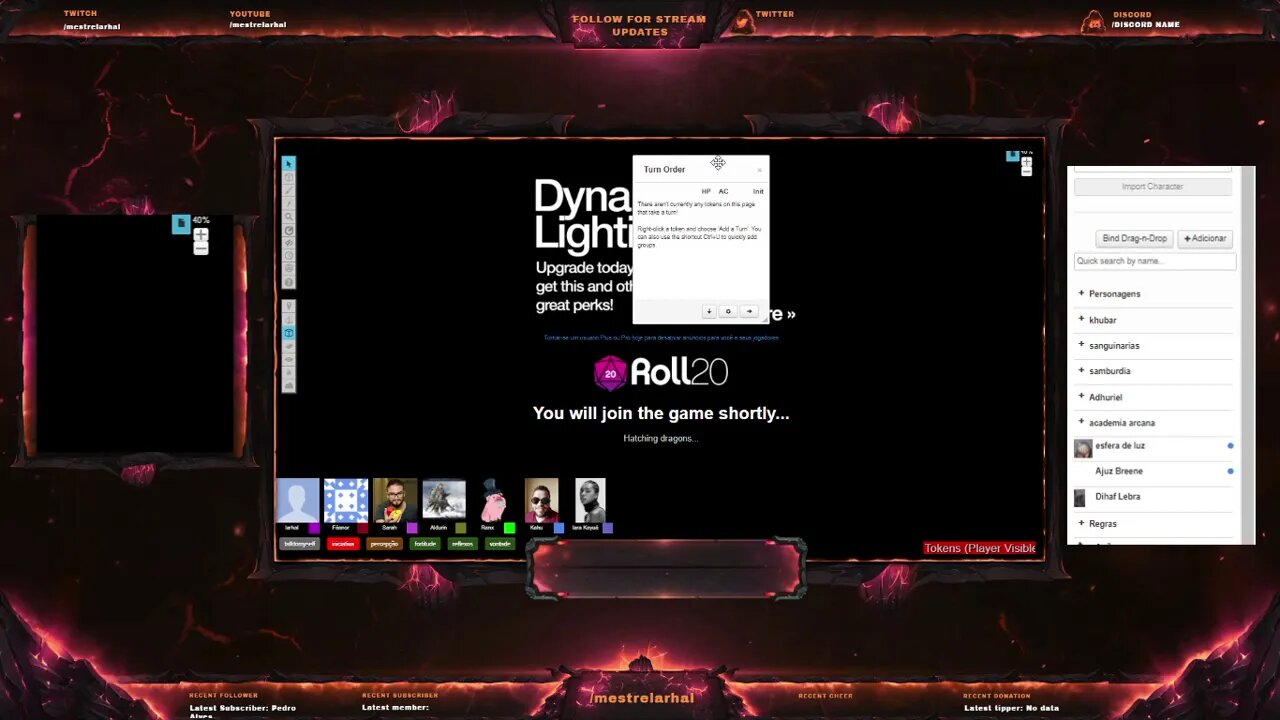Click Aldurin's olive color swatch

click(x=461, y=528)
